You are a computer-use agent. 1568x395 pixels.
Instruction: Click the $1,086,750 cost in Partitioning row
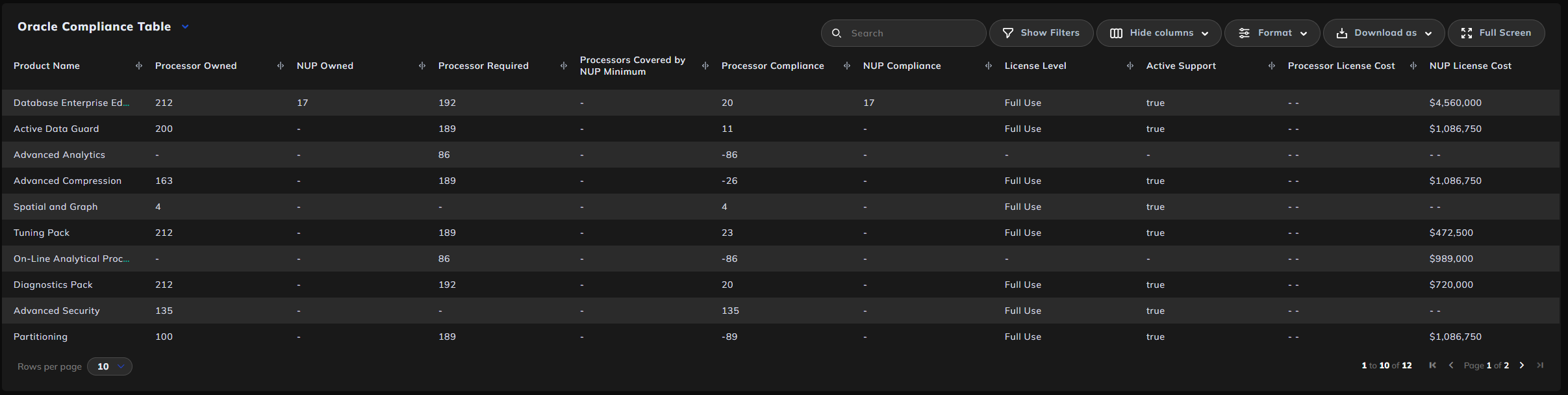click(x=1456, y=337)
